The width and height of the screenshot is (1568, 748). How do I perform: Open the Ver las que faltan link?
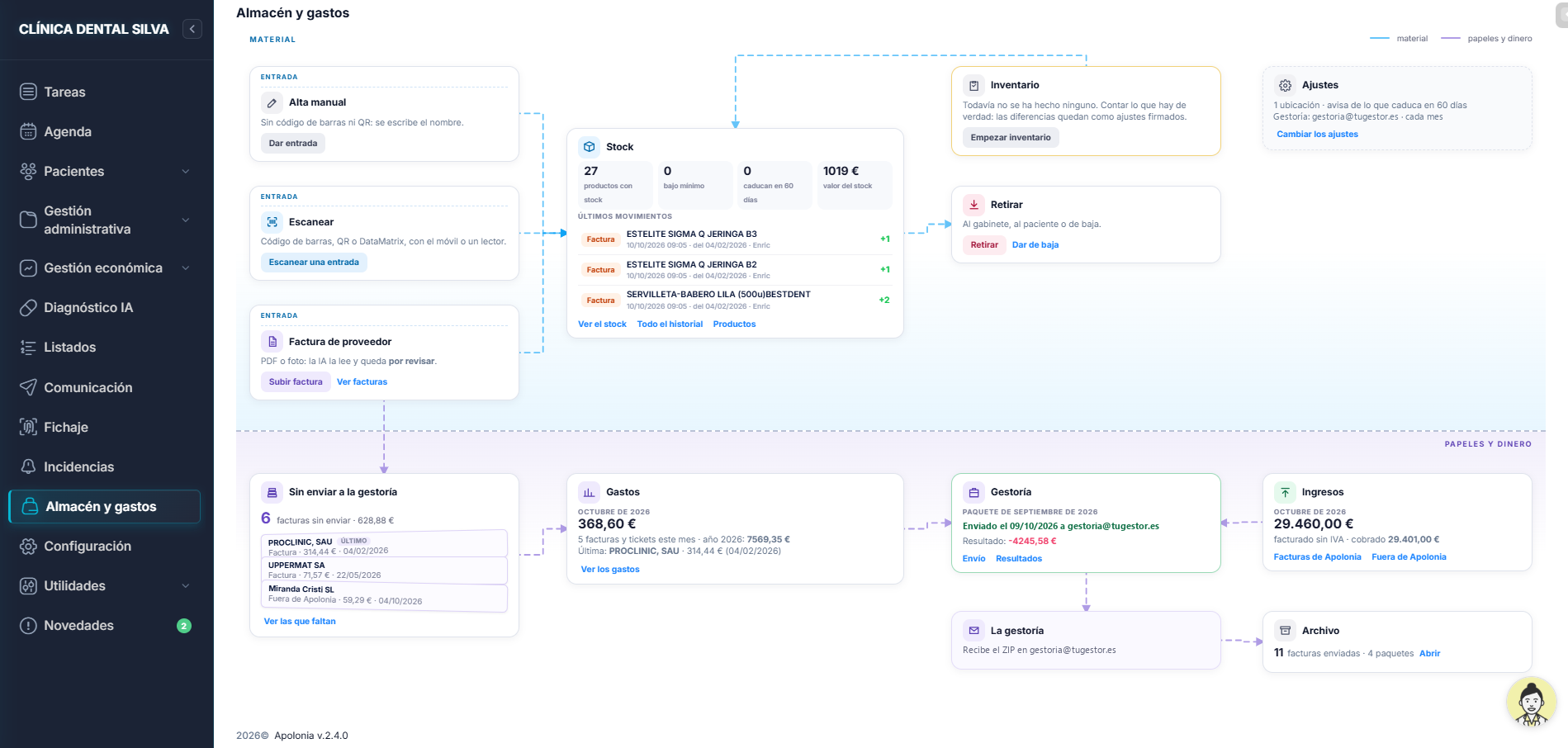point(300,622)
